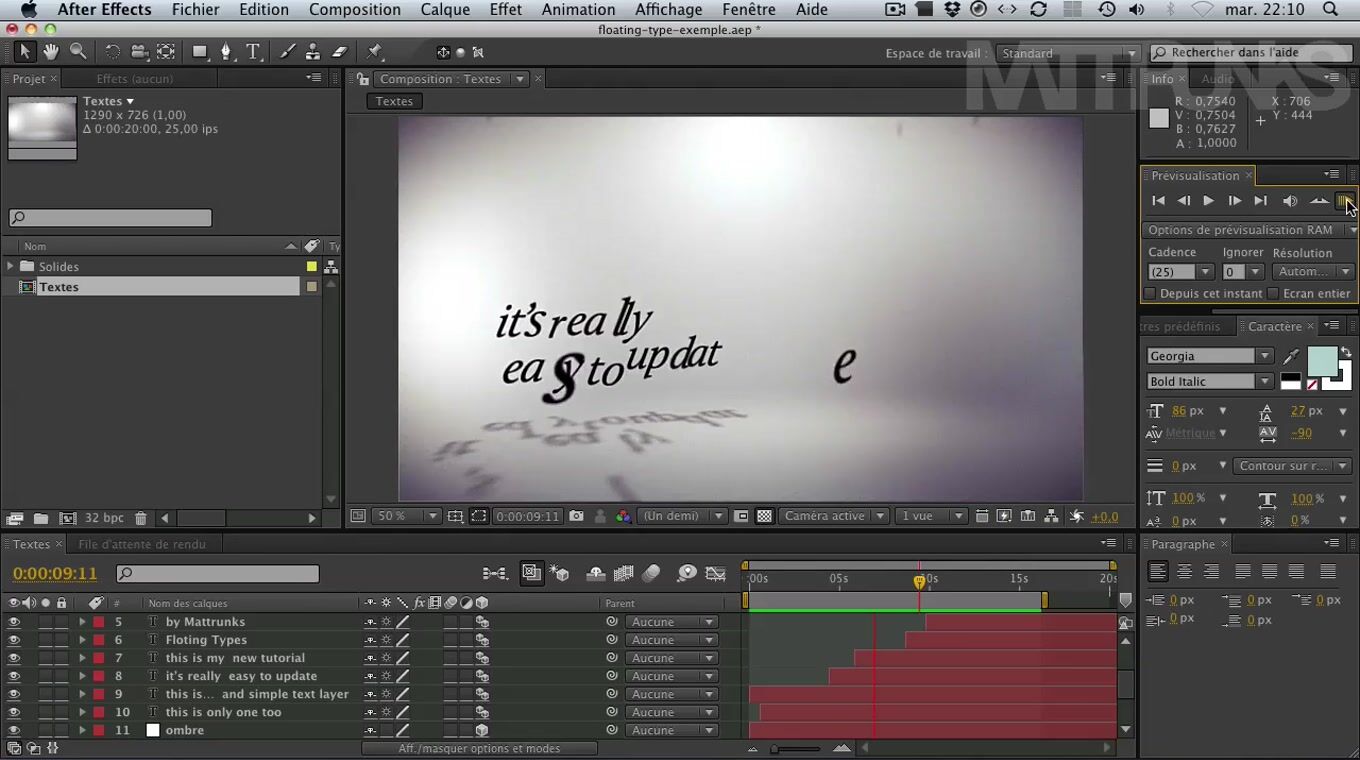Click the eyedropper in Caractère panel
This screenshot has height=760, width=1360.
[1291, 356]
